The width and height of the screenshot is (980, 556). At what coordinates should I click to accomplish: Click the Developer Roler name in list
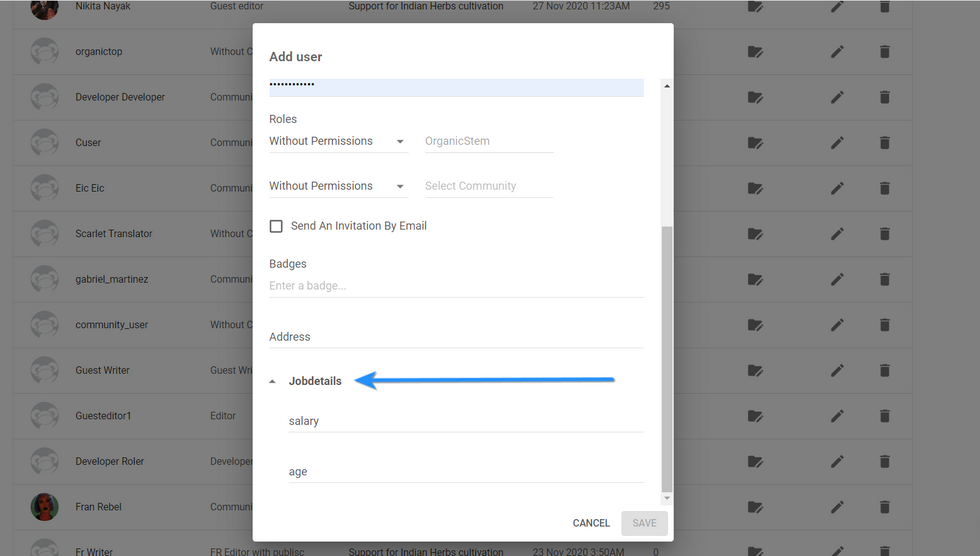click(109, 462)
